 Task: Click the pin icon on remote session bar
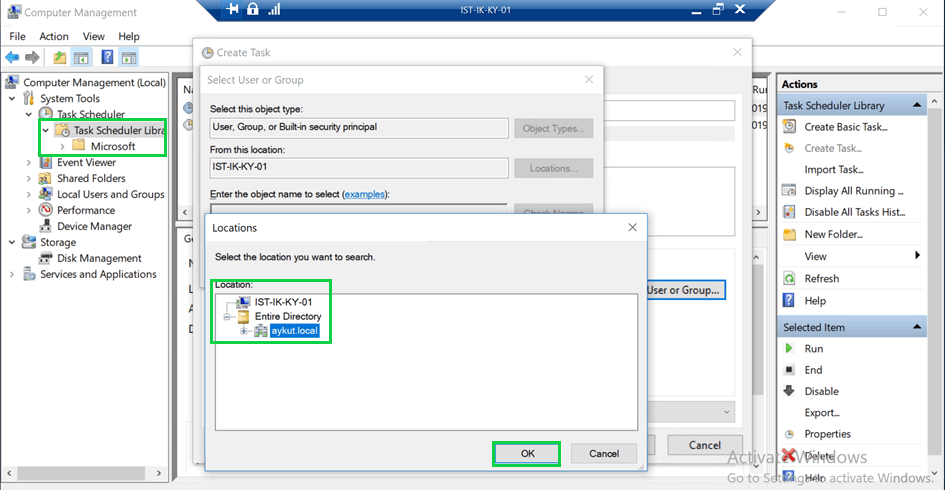click(x=233, y=9)
